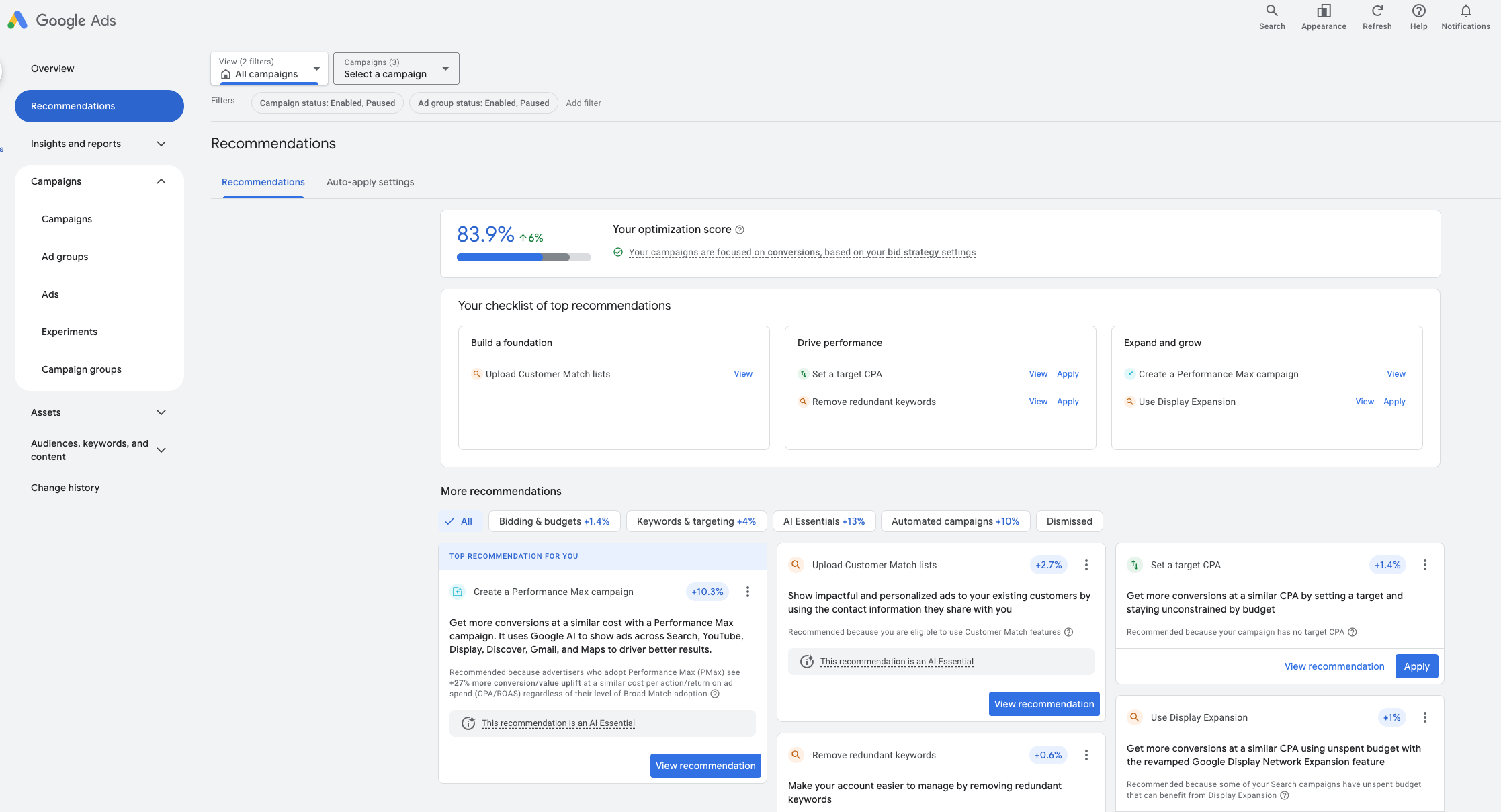
Task: Switch to the Auto-apply settings tab
Action: (x=370, y=182)
